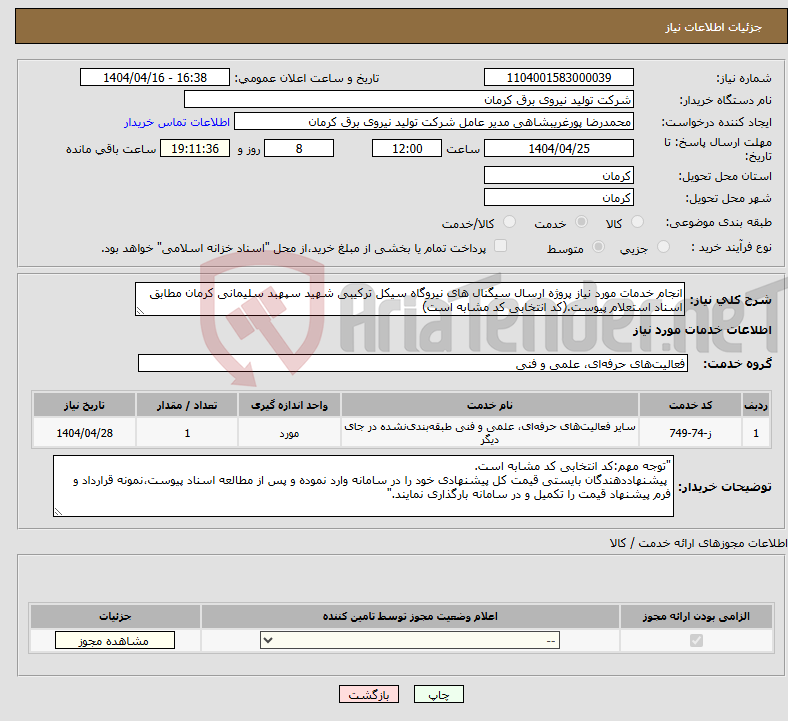Click service code cell ز-74-749
788x721 pixels.
691,433
